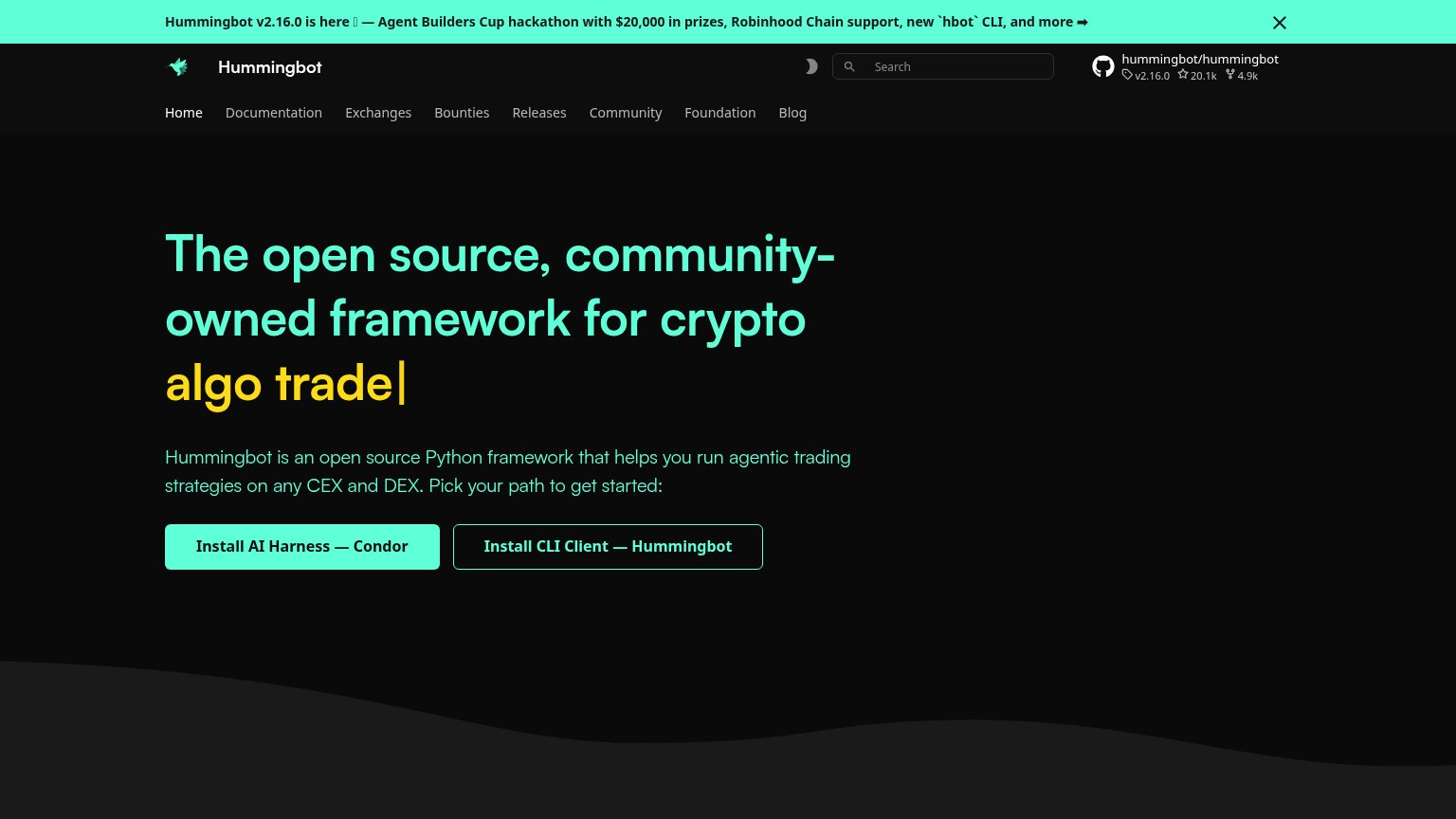The width and height of the screenshot is (1456, 819).
Task: Go to the Documentation tab
Action: pos(274,113)
